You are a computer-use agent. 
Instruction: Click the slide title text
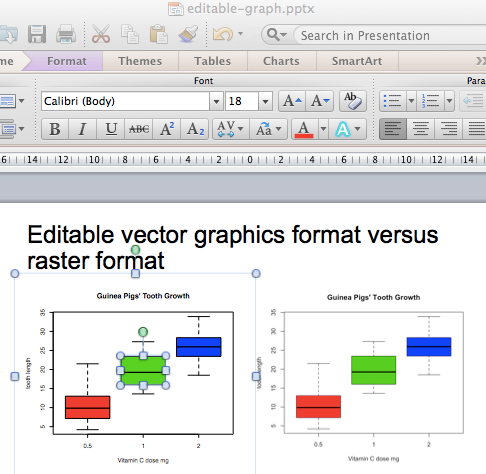(232, 247)
